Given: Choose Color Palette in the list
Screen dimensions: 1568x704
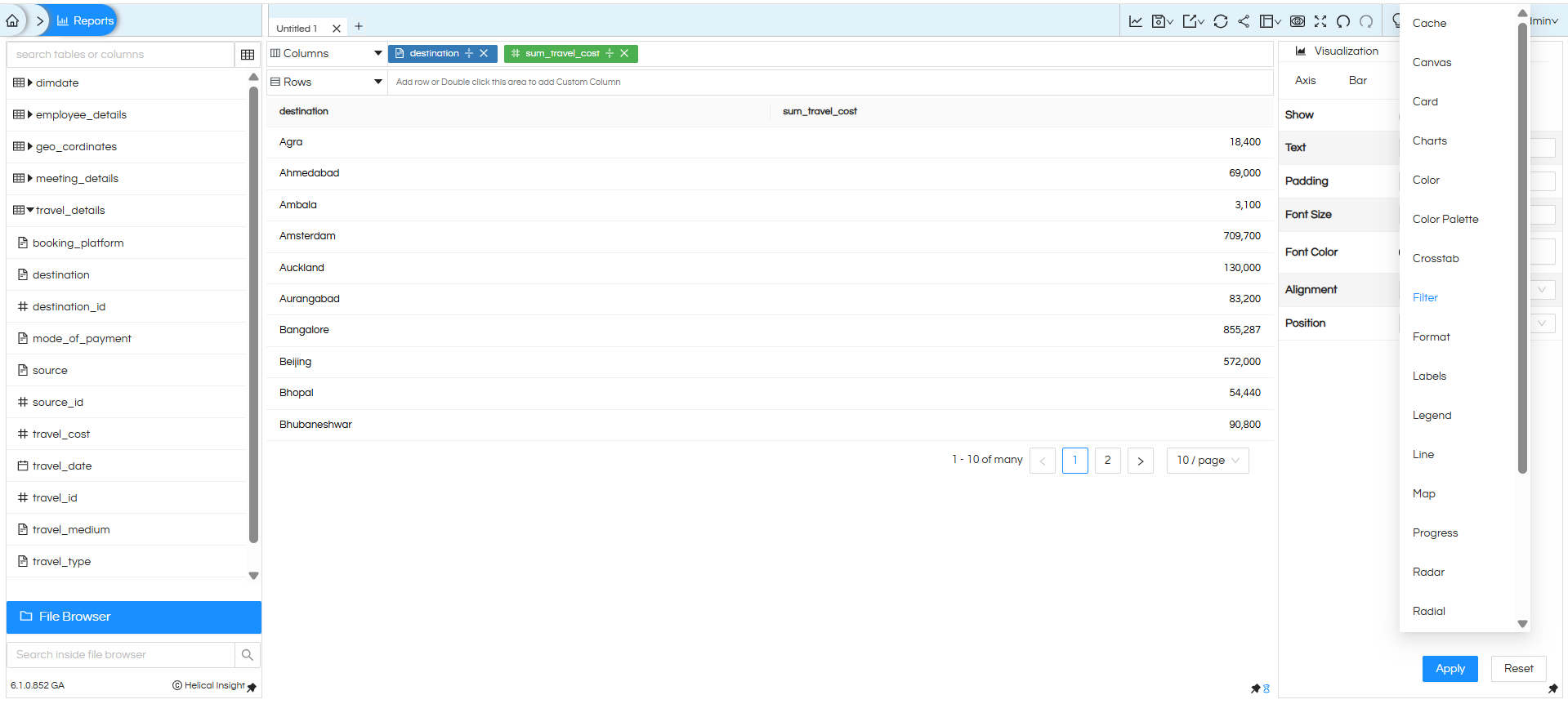Looking at the screenshot, I should [1445, 219].
